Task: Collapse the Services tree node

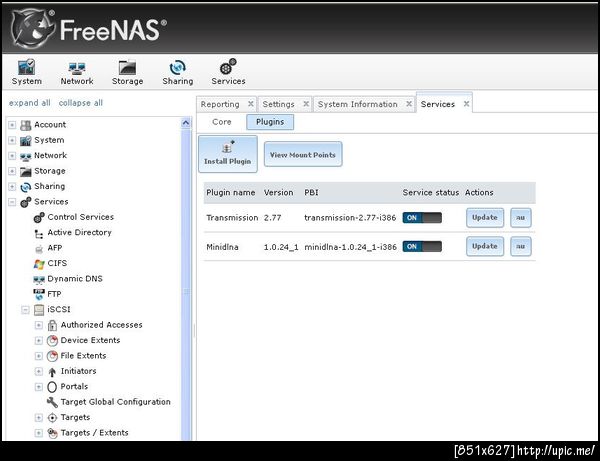Action: coord(12,202)
